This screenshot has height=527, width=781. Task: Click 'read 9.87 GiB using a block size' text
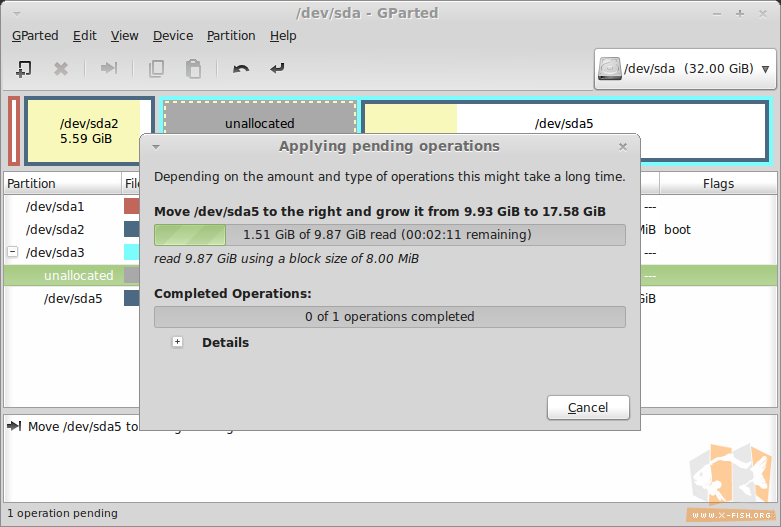pos(286,259)
